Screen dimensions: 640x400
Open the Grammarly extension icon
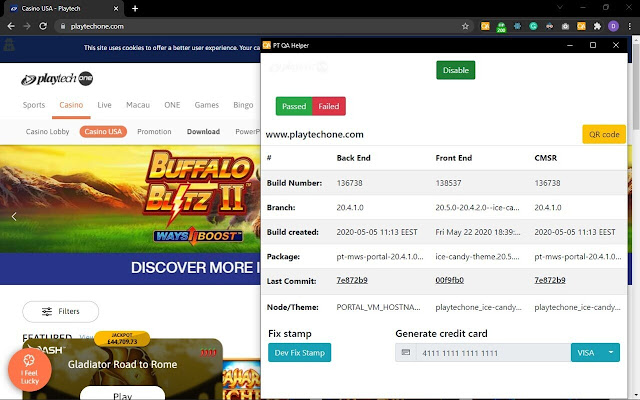point(533,26)
